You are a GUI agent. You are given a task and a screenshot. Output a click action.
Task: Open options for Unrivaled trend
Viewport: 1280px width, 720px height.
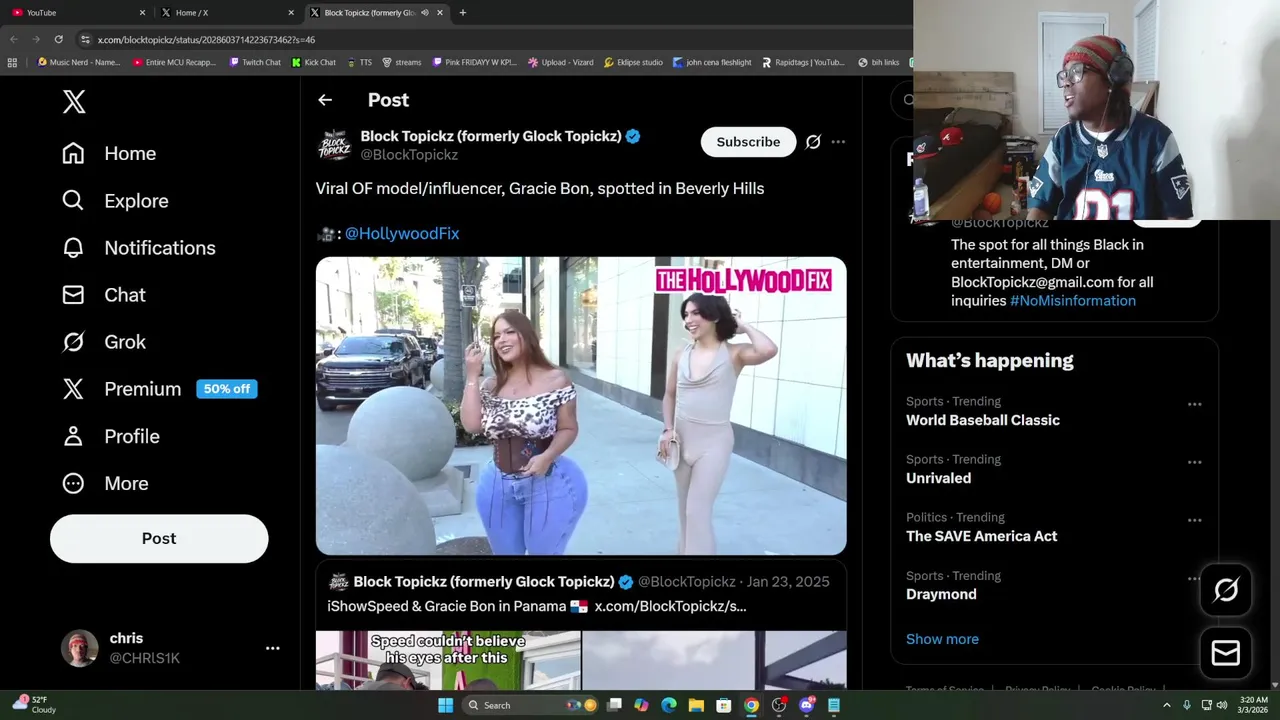pos(1194,463)
